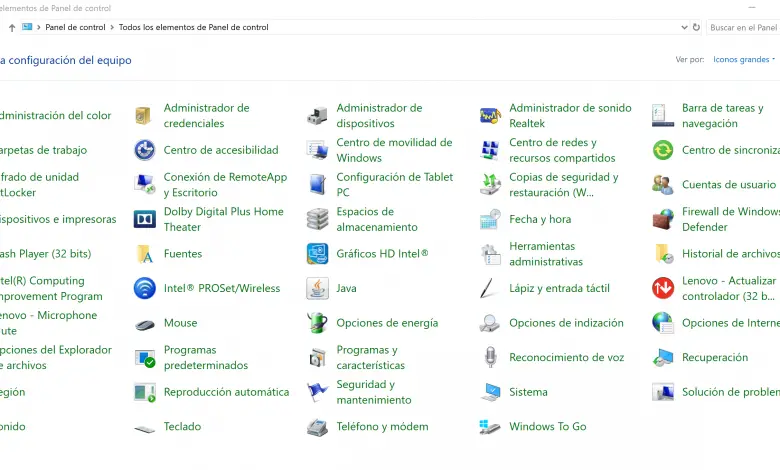The height and width of the screenshot is (470, 780).
Task: Open Lenovo Actualizar controlador icon
Action: click(663, 288)
